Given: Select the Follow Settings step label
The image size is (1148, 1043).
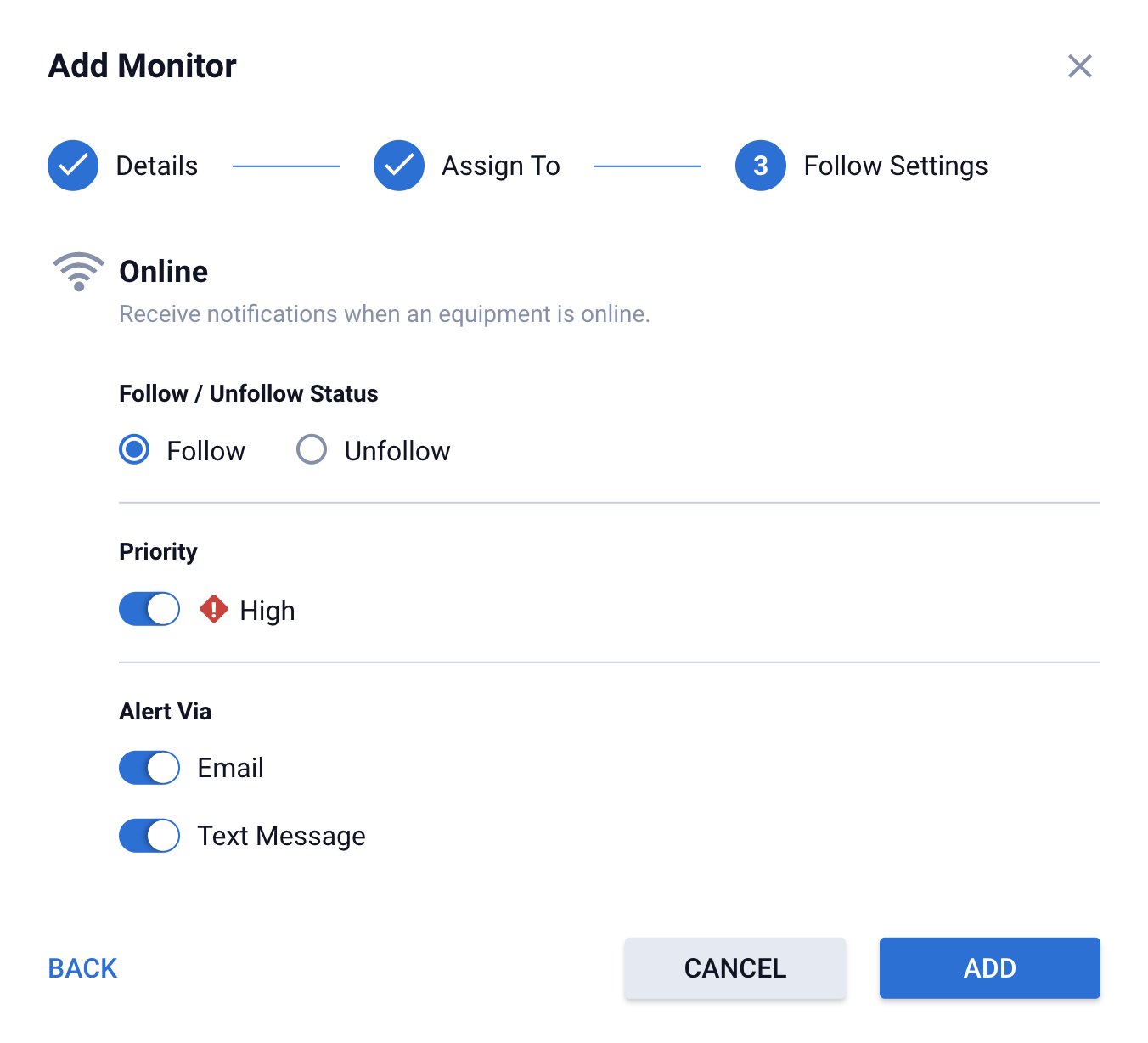Looking at the screenshot, I should point(895,166).
